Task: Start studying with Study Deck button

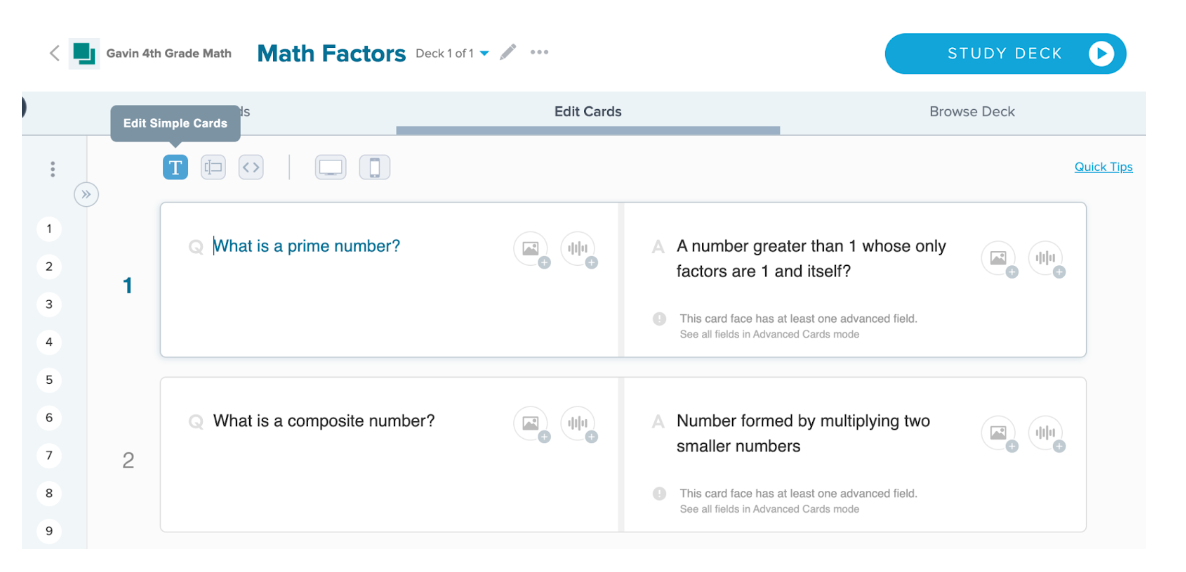Action: pyautogui.click(x=1006, y=54)
